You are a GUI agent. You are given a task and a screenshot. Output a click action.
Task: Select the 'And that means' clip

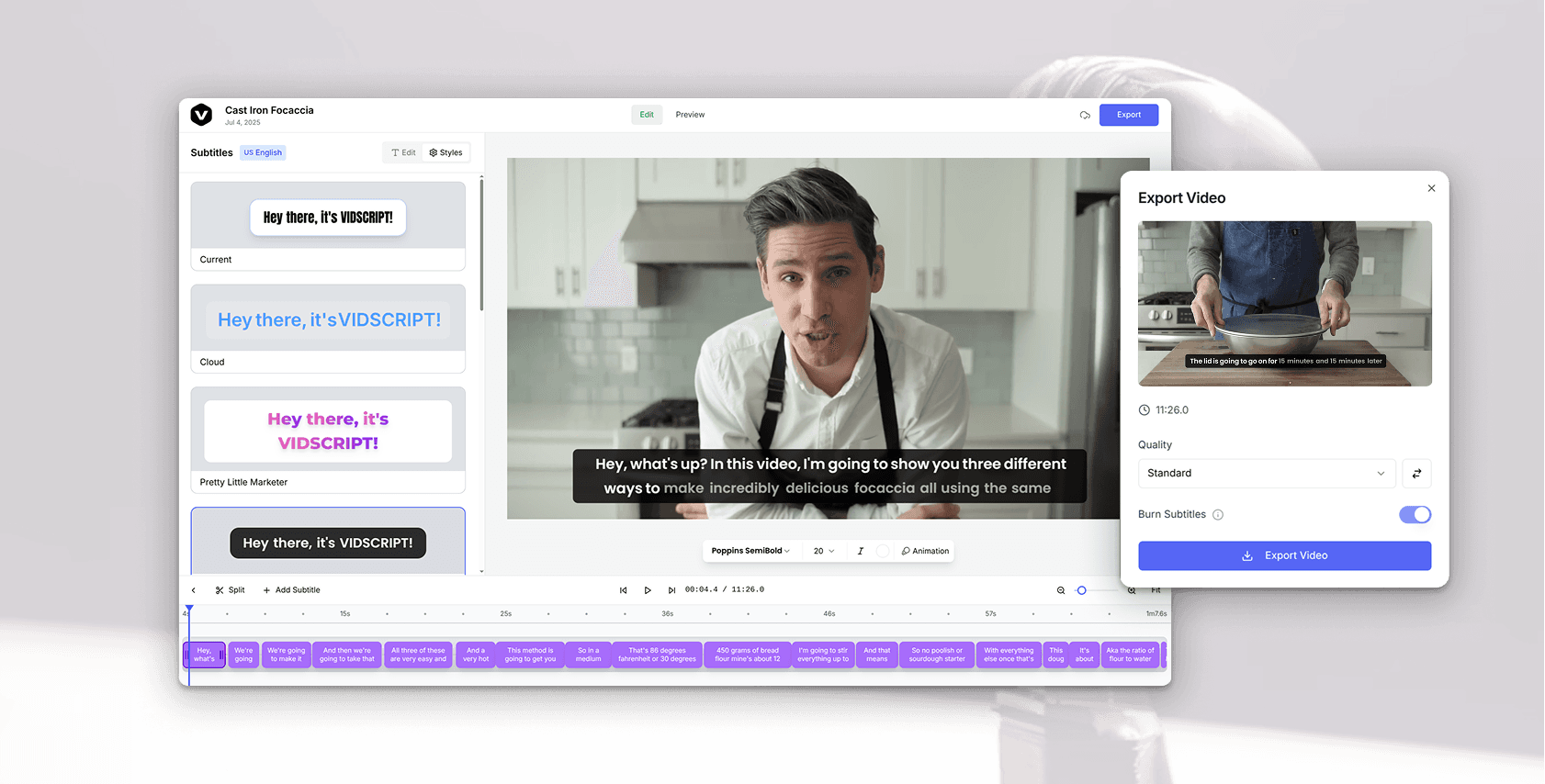(877, 655)
